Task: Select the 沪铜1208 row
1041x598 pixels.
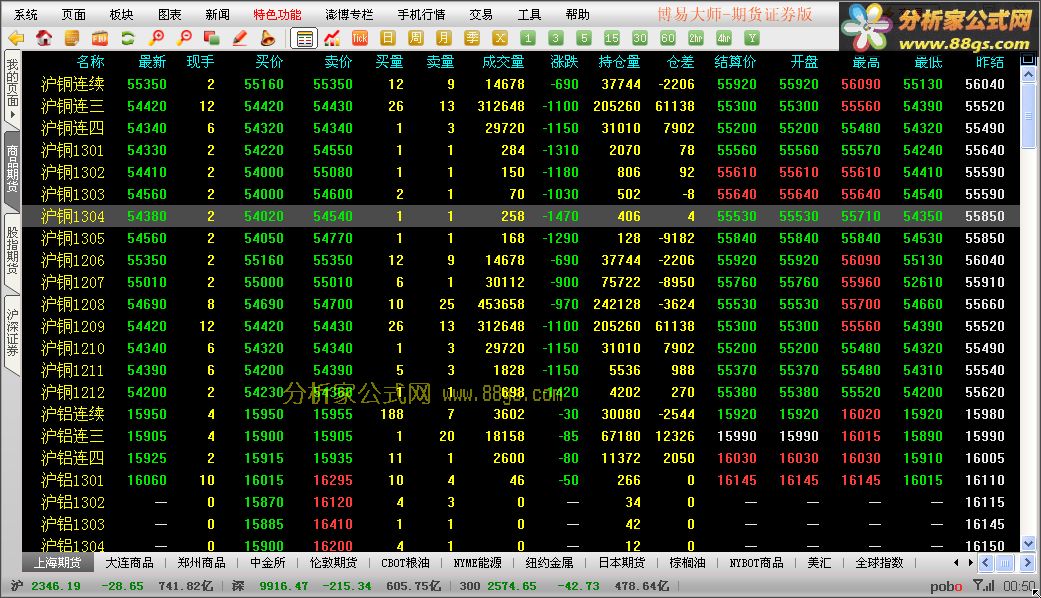Action: pyautogui.click(x=520, y=304)
